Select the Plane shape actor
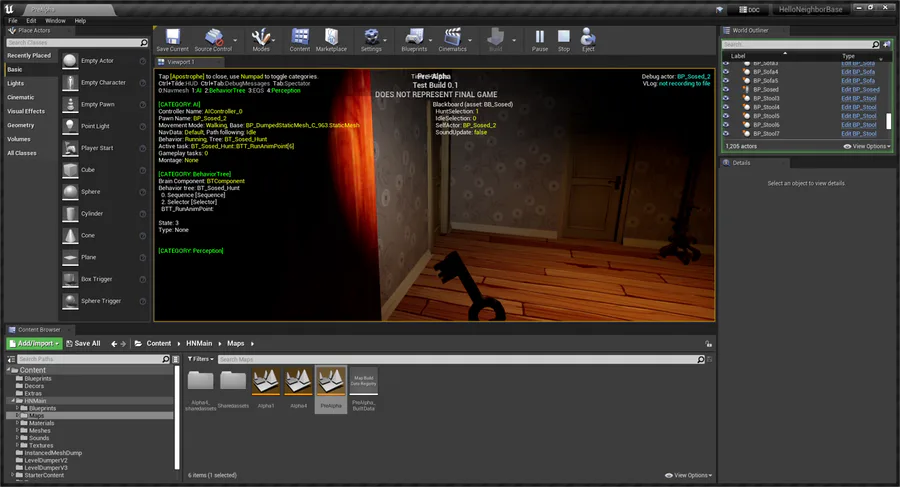 pyautogui.click(x=103, y=257)
